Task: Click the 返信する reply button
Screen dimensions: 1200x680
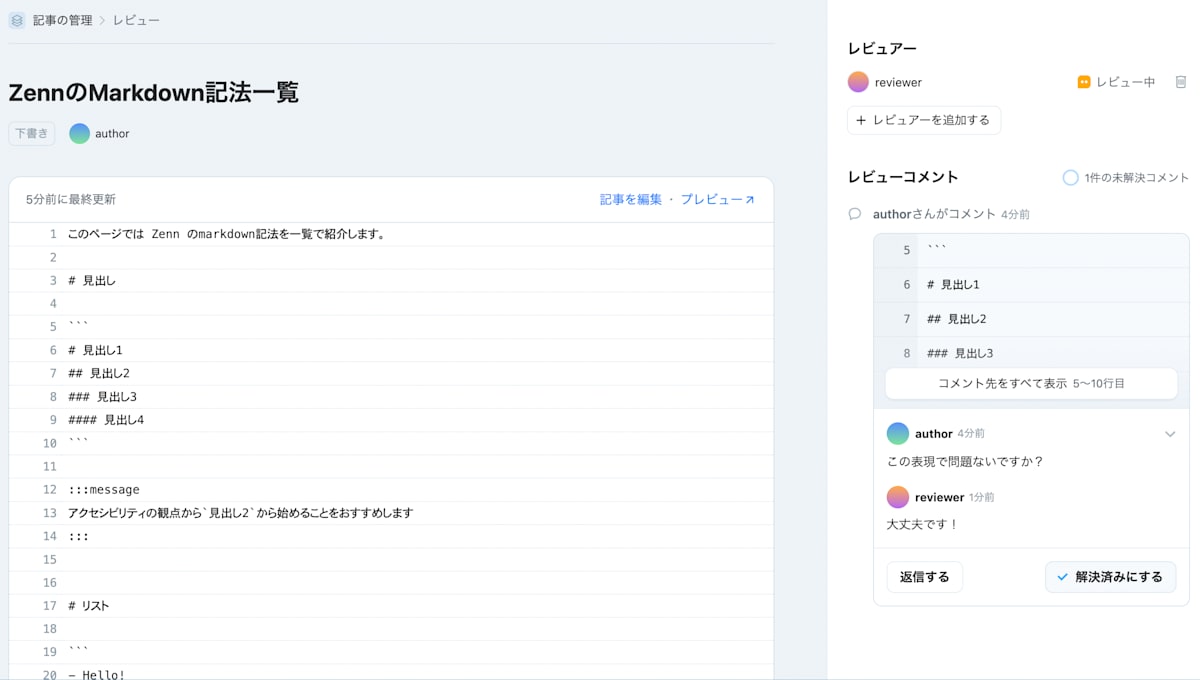Action: [925, 577]
